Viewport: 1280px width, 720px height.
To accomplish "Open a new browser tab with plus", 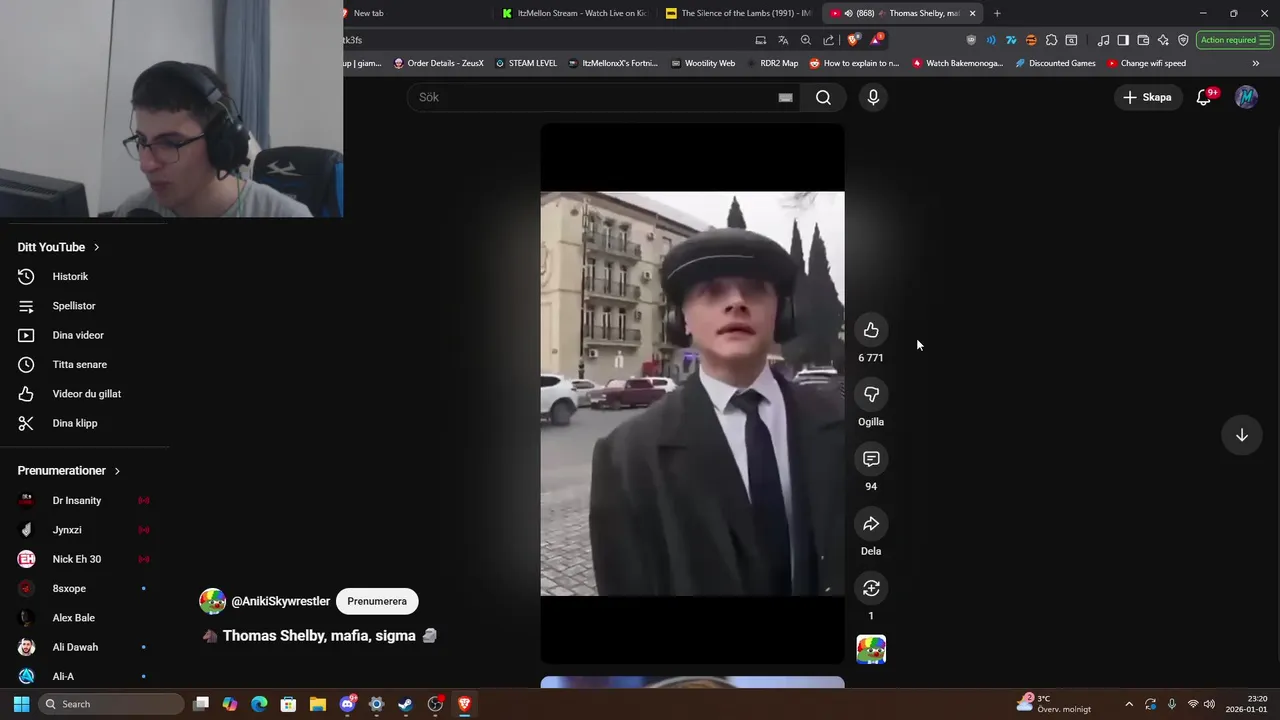I will pos(997,13).
